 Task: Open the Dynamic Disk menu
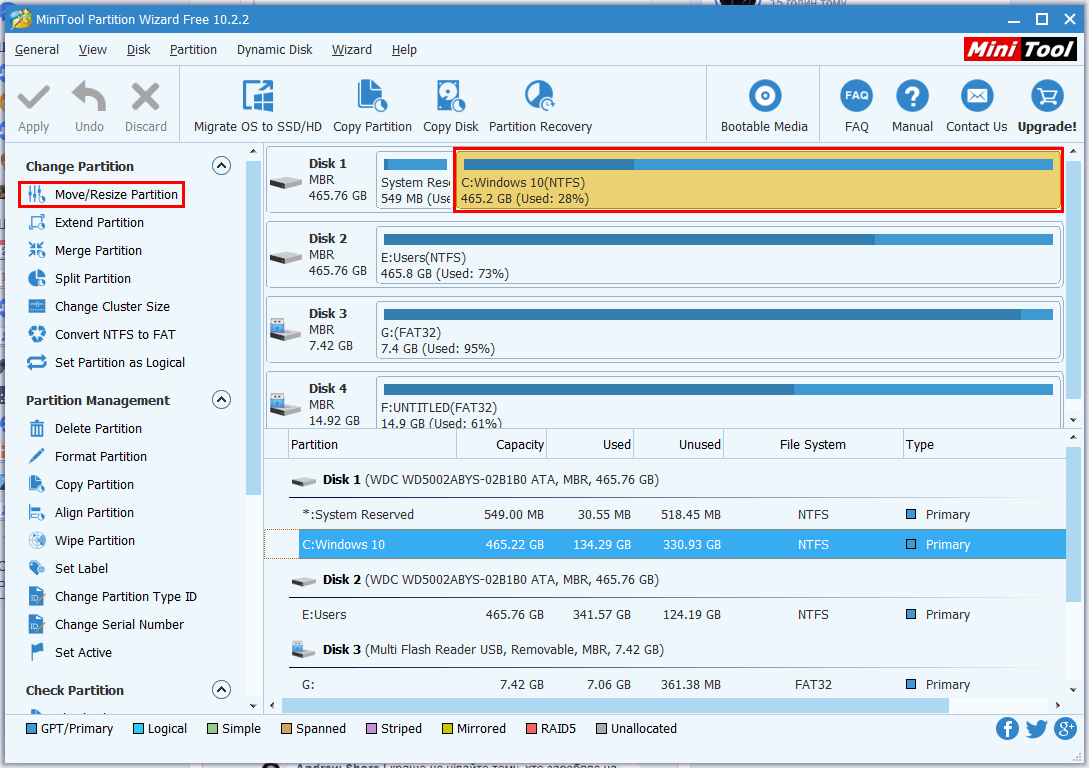274,50
